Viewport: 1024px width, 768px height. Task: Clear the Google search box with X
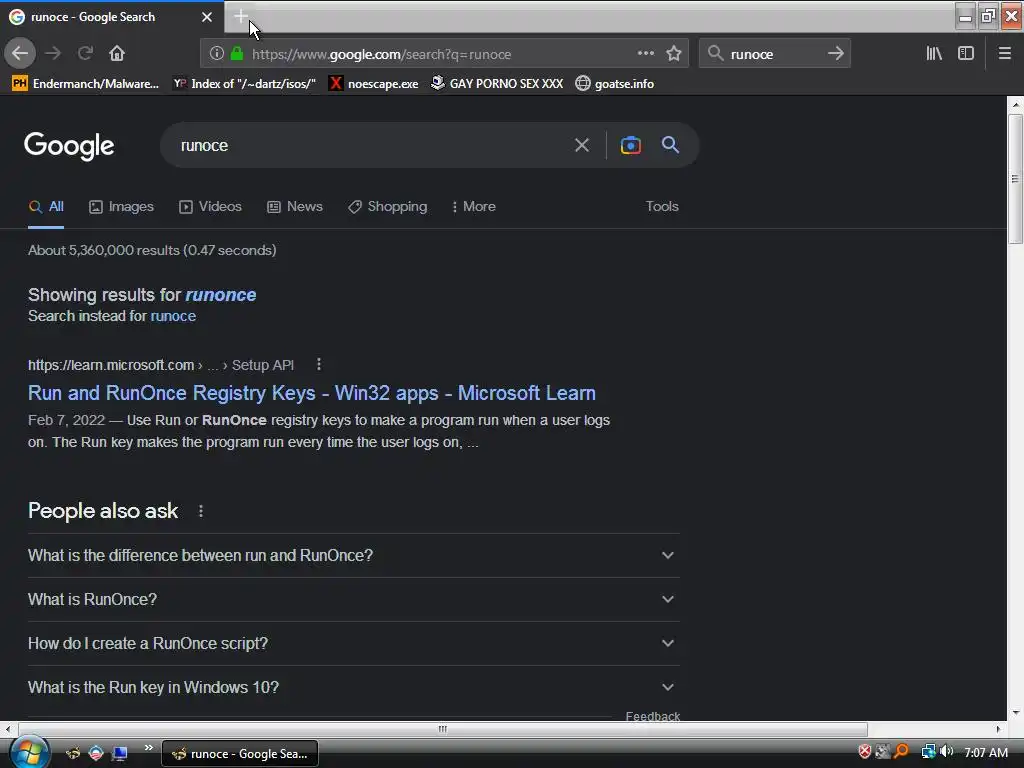(x=581, y=145)
